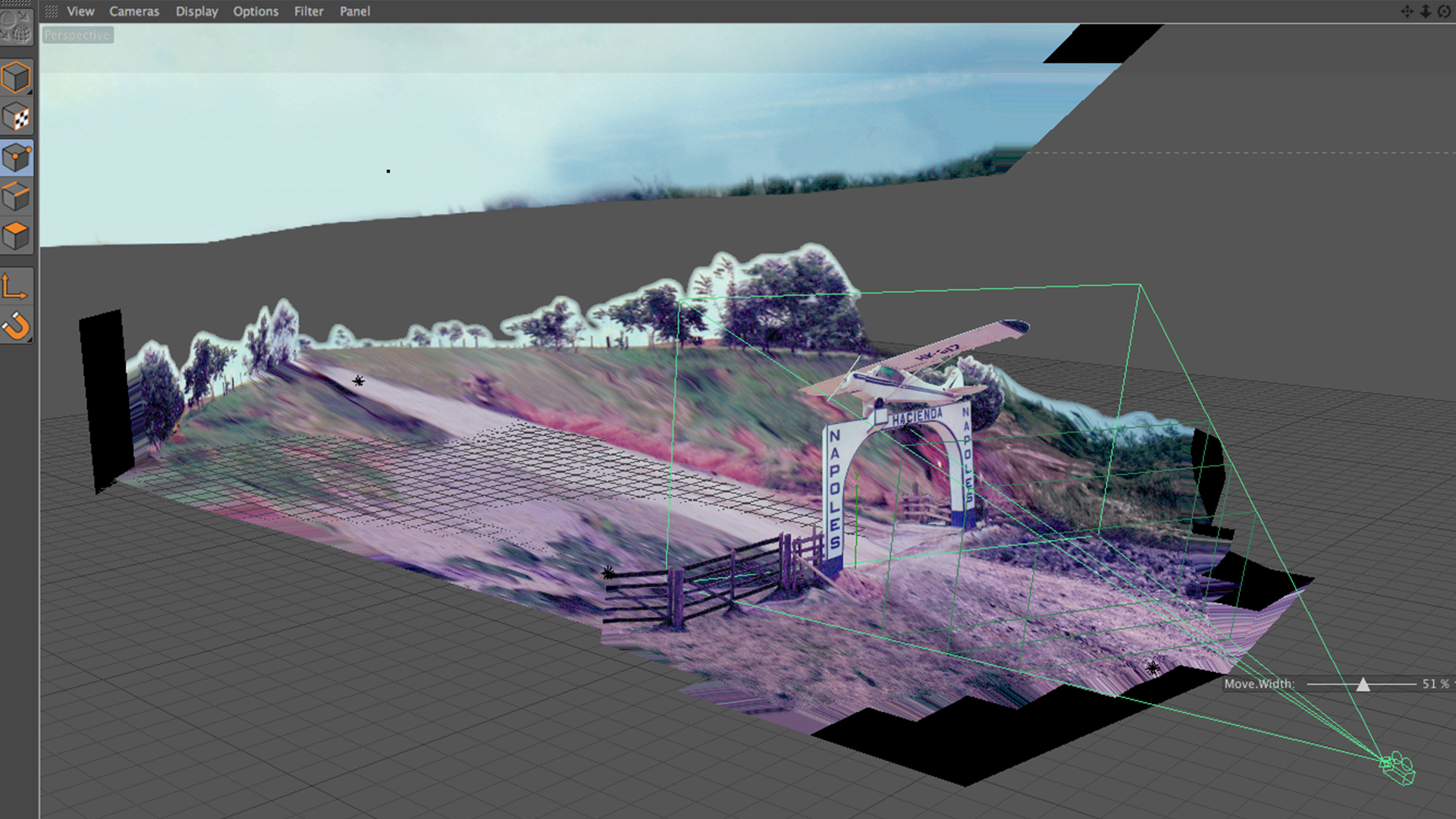This screenshot has height=819, width=1456.
Task: Click the Move Width slider handle
Action: (1363, 685)
